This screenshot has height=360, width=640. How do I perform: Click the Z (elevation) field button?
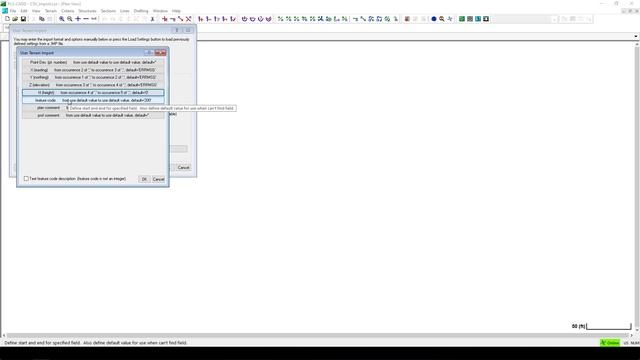(x=93, y=85)
